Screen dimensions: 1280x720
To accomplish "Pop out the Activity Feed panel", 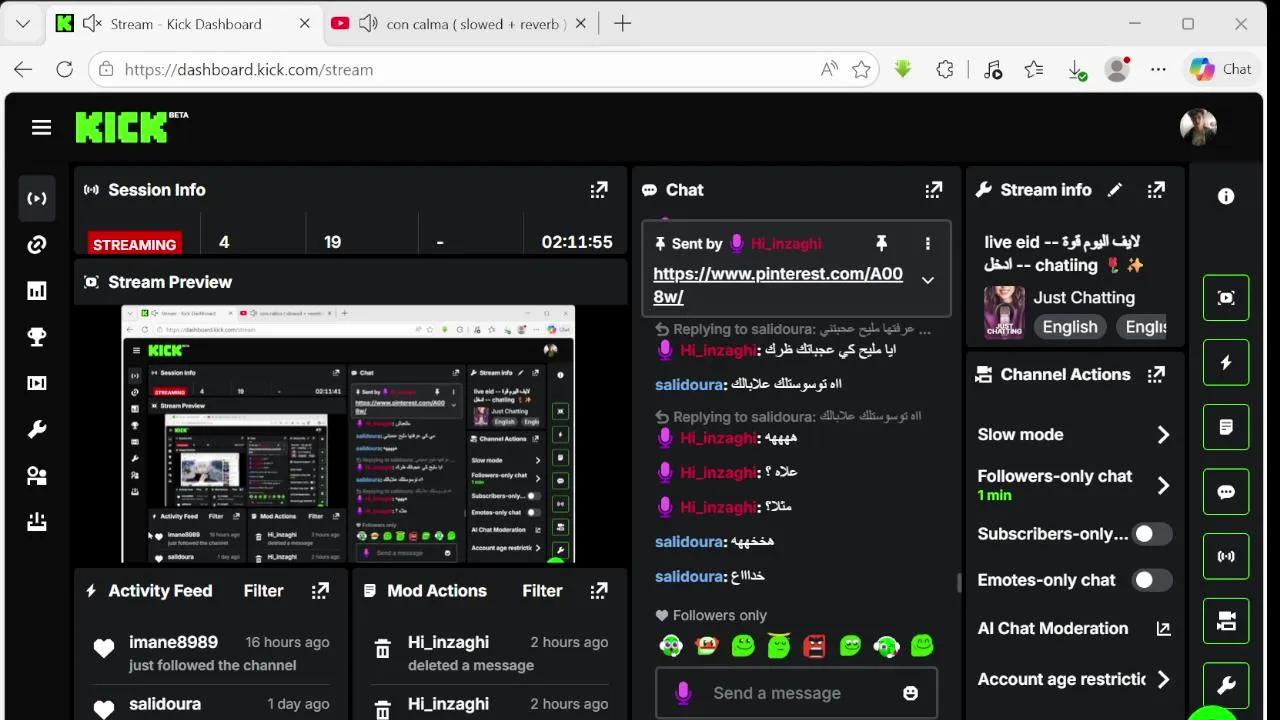I will coord(320,591).
